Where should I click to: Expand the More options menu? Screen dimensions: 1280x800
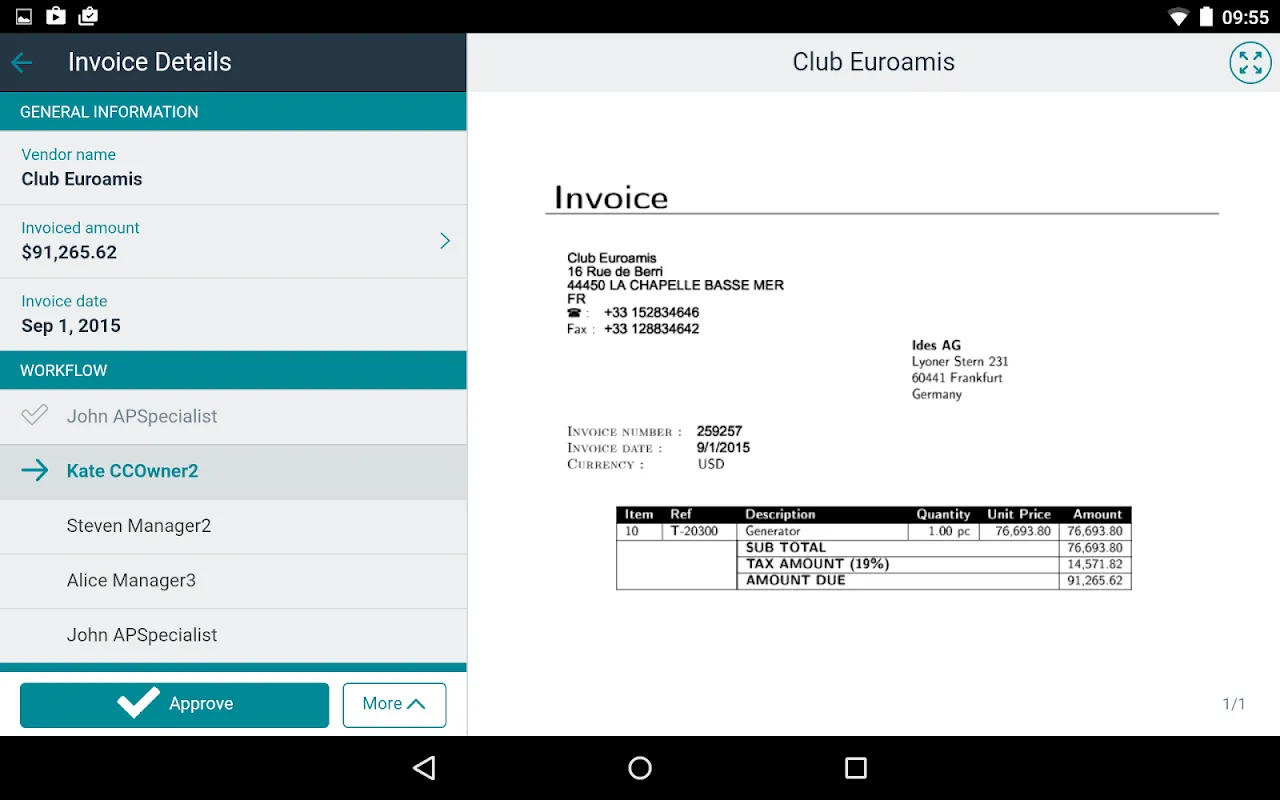pyautogui.click(x=394, y=704)
